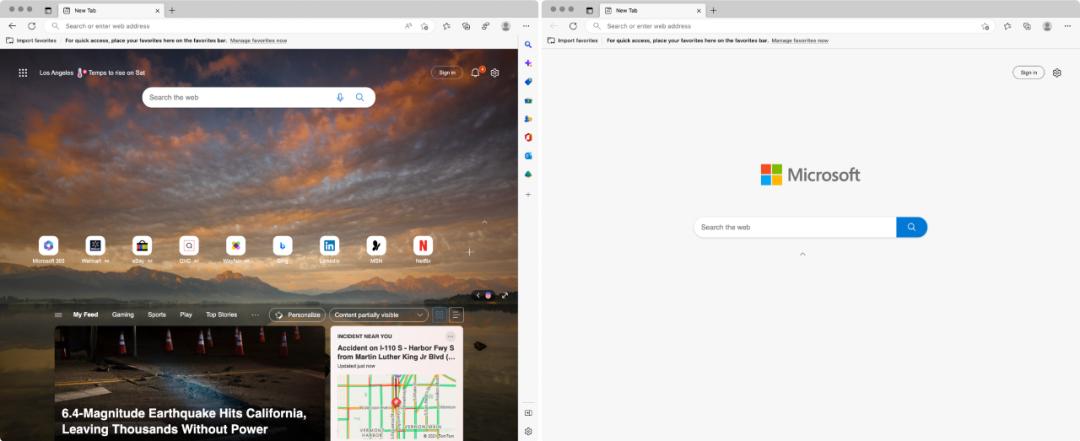Open page settings gear on the right page

point(1057,72)
